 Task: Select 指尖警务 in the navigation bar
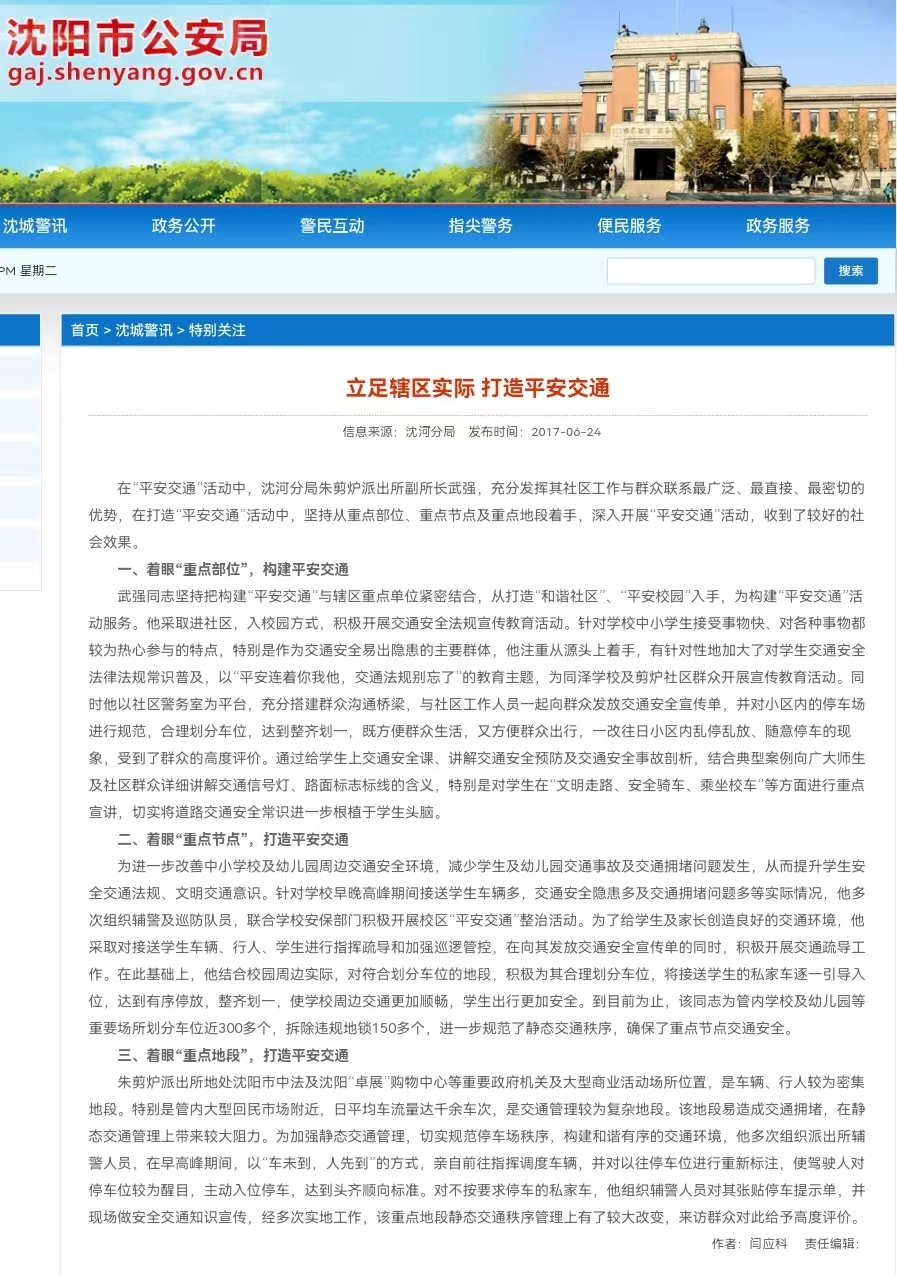coord(481,226)
